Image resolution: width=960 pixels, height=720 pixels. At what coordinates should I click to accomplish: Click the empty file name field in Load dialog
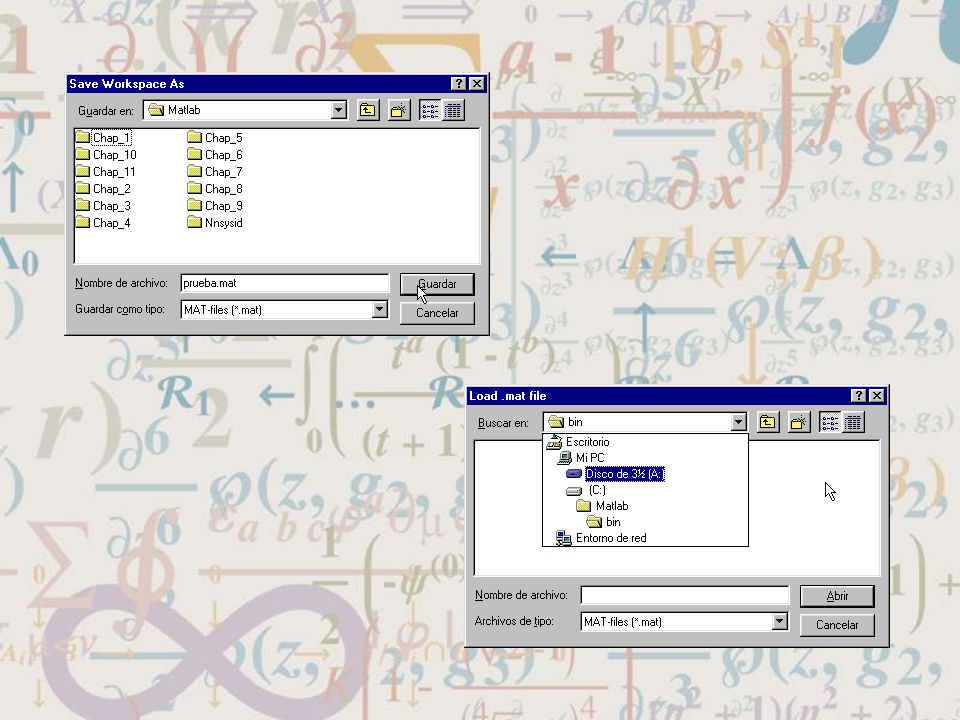pyautogui.click(x=684, y=595)
